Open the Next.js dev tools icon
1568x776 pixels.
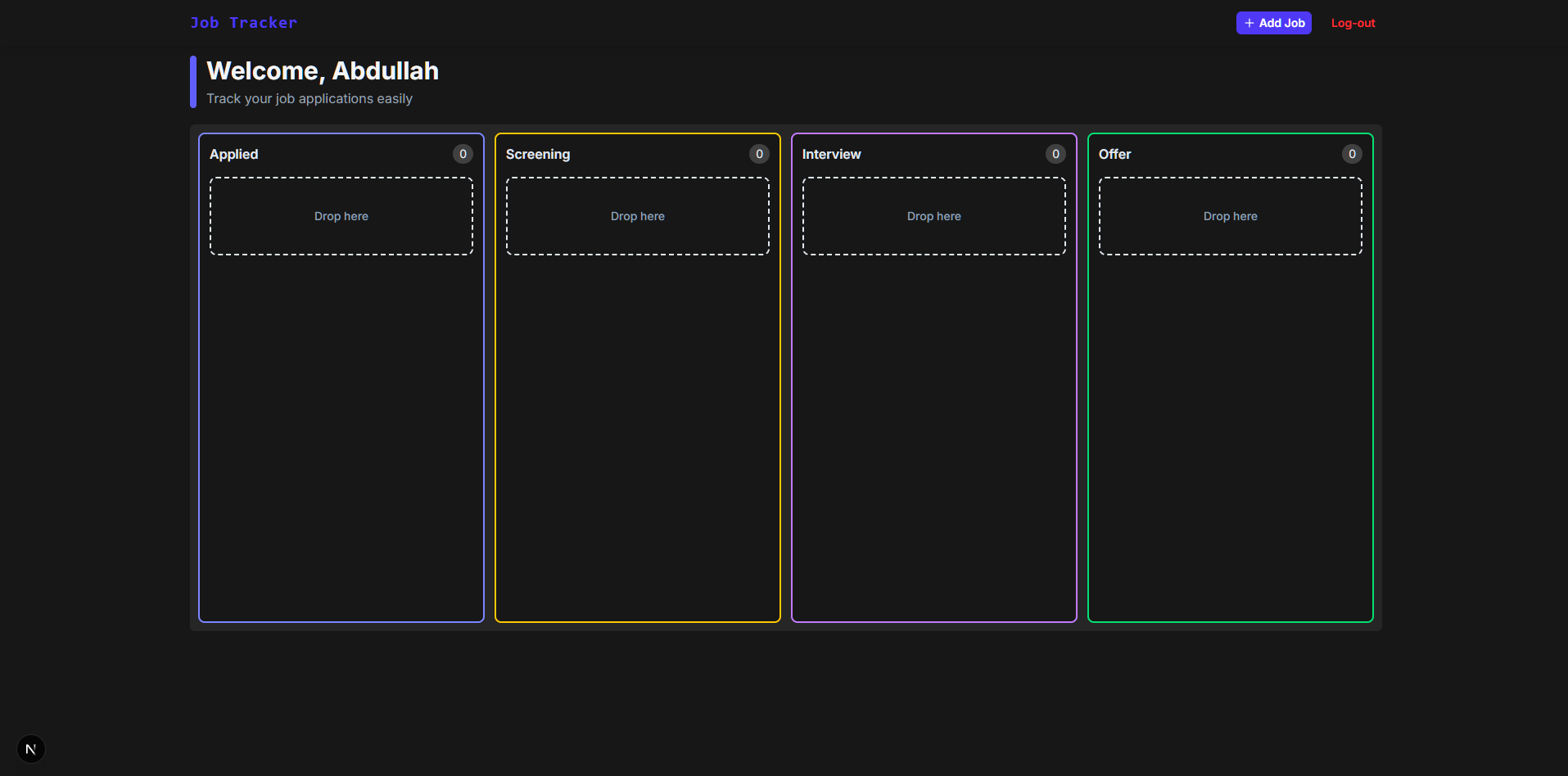click(x=31, y=749)
